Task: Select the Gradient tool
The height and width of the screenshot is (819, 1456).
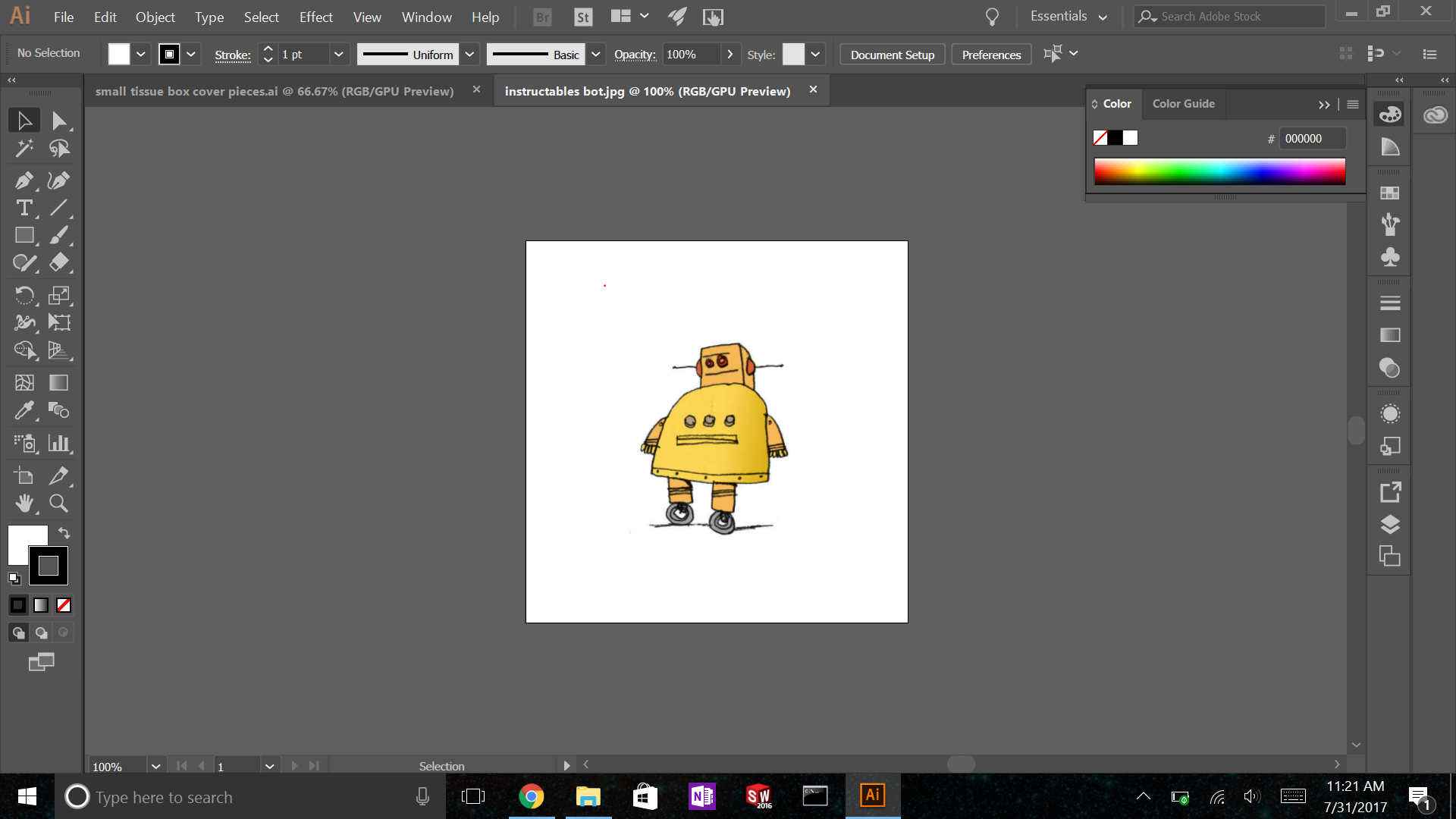Action: (x=59, y=383)
